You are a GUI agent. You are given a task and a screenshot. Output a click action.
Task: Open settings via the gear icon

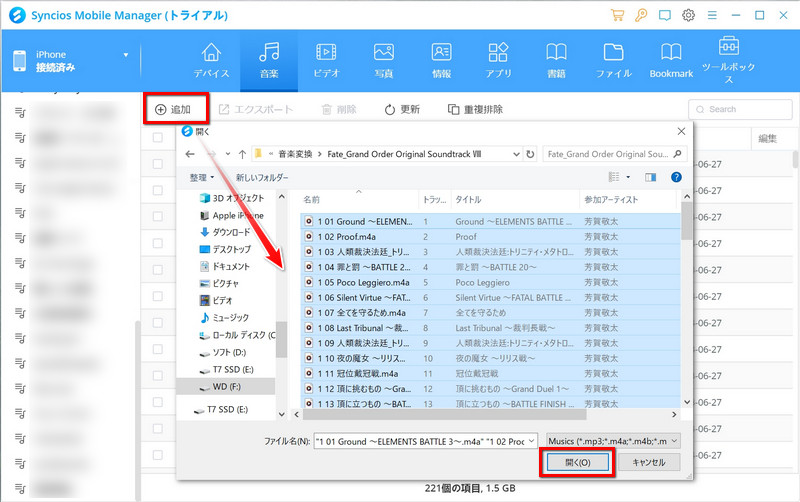coord(688,15)
